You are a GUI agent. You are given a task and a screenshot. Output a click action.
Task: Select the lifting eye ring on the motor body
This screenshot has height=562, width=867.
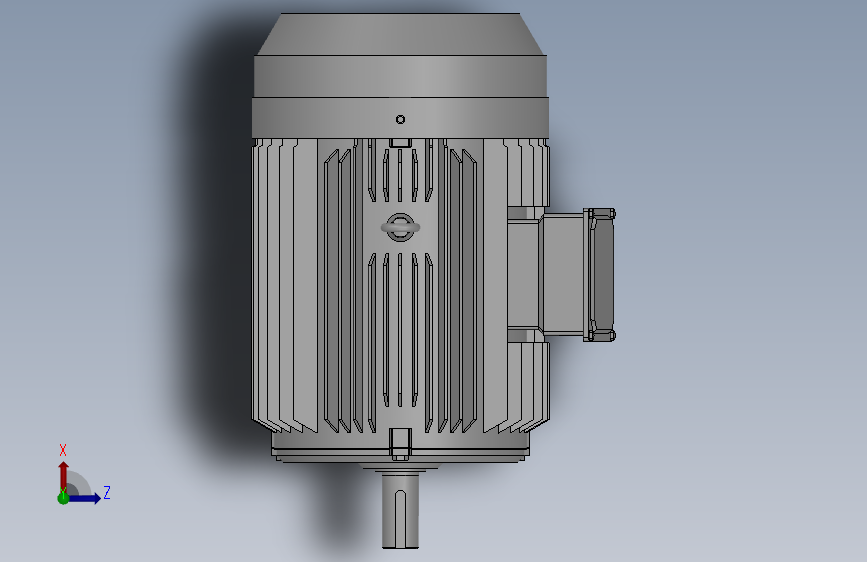[400, 227]
